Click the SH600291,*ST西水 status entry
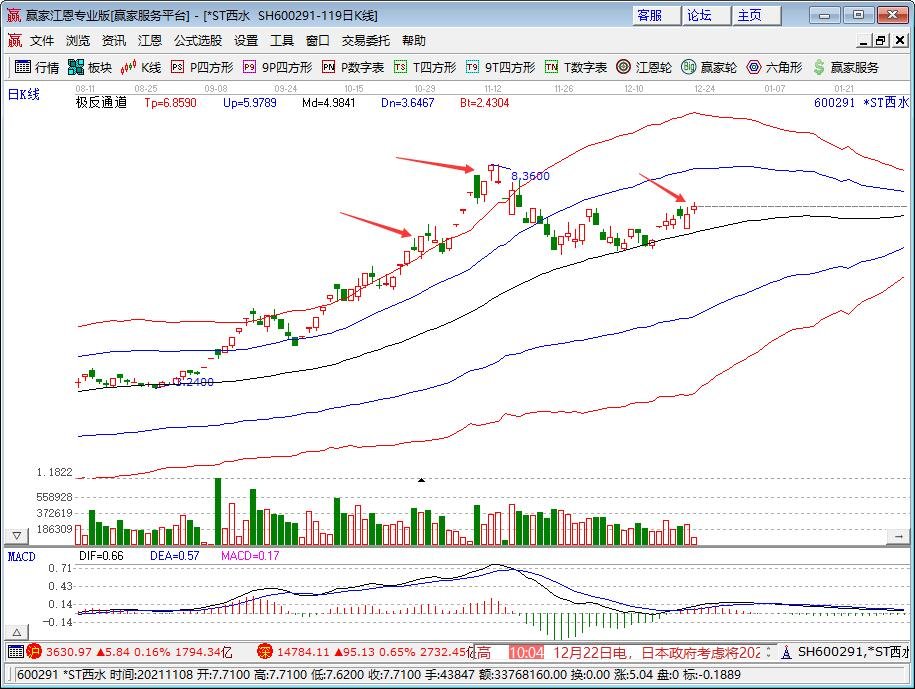The height and width of the screenshot is (689, 915). [x=853, y=652]
